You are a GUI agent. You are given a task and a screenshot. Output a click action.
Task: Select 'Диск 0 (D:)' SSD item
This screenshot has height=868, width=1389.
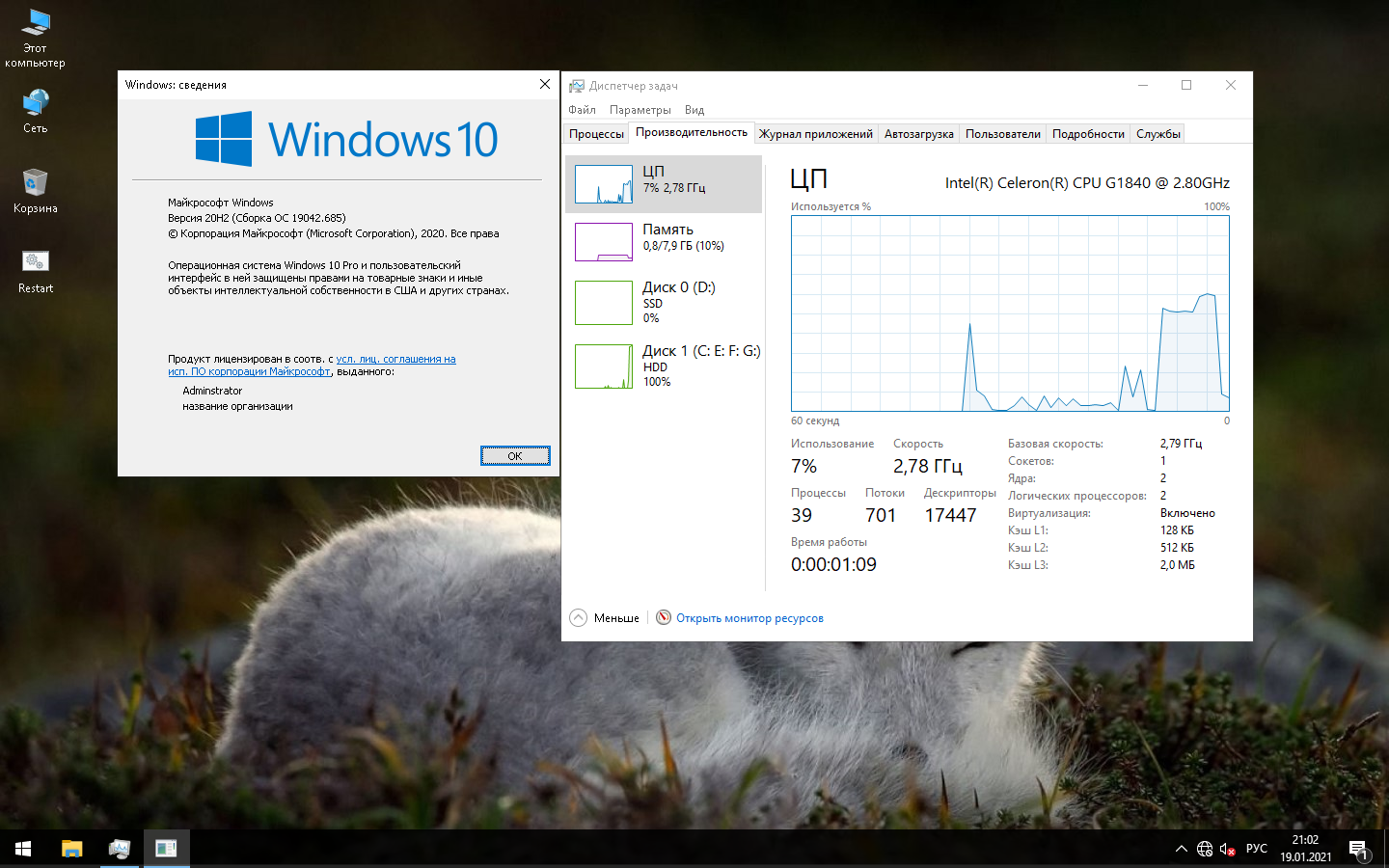point(664,302)
